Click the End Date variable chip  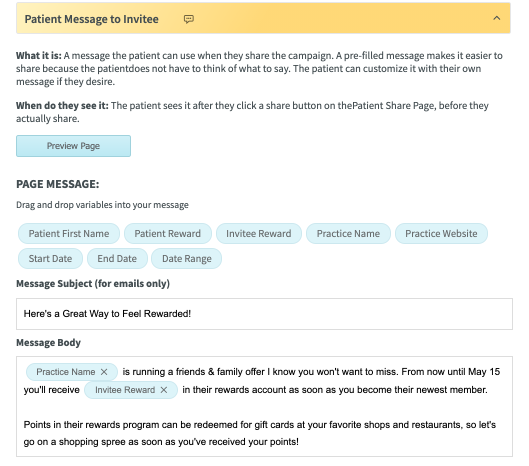coord(117,258)
